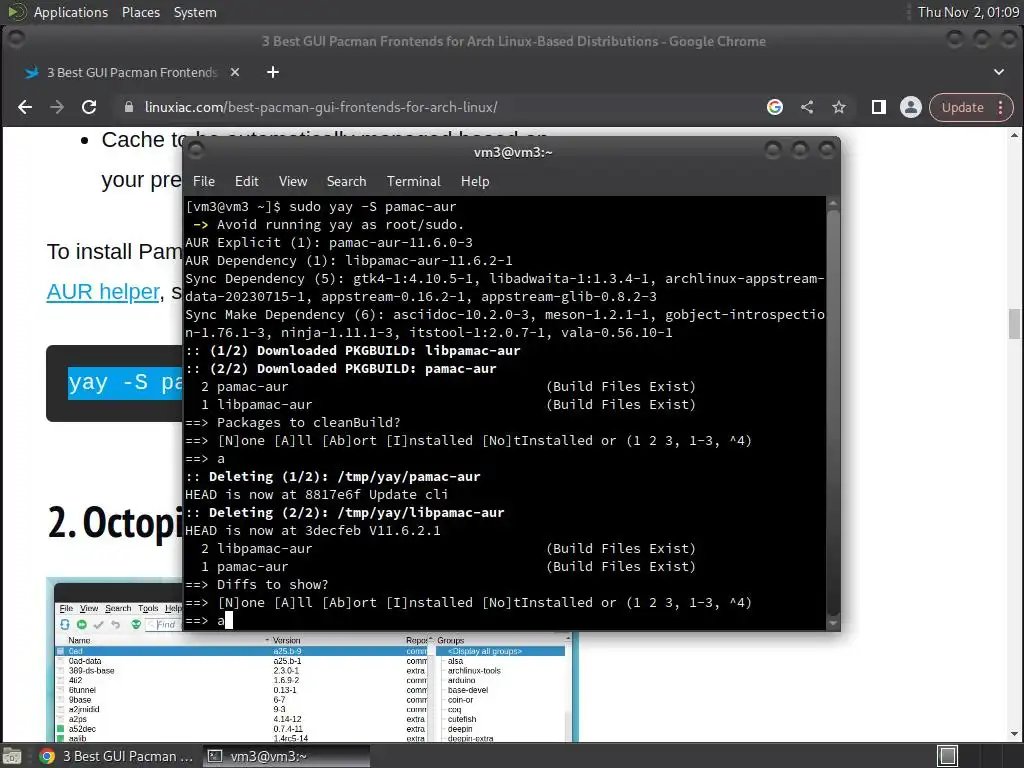The height and width of the screenshot is (768, 1024).
Task: Click the highlighted yay -S code block
Action: pyautogui.click(x=125, y=383)
